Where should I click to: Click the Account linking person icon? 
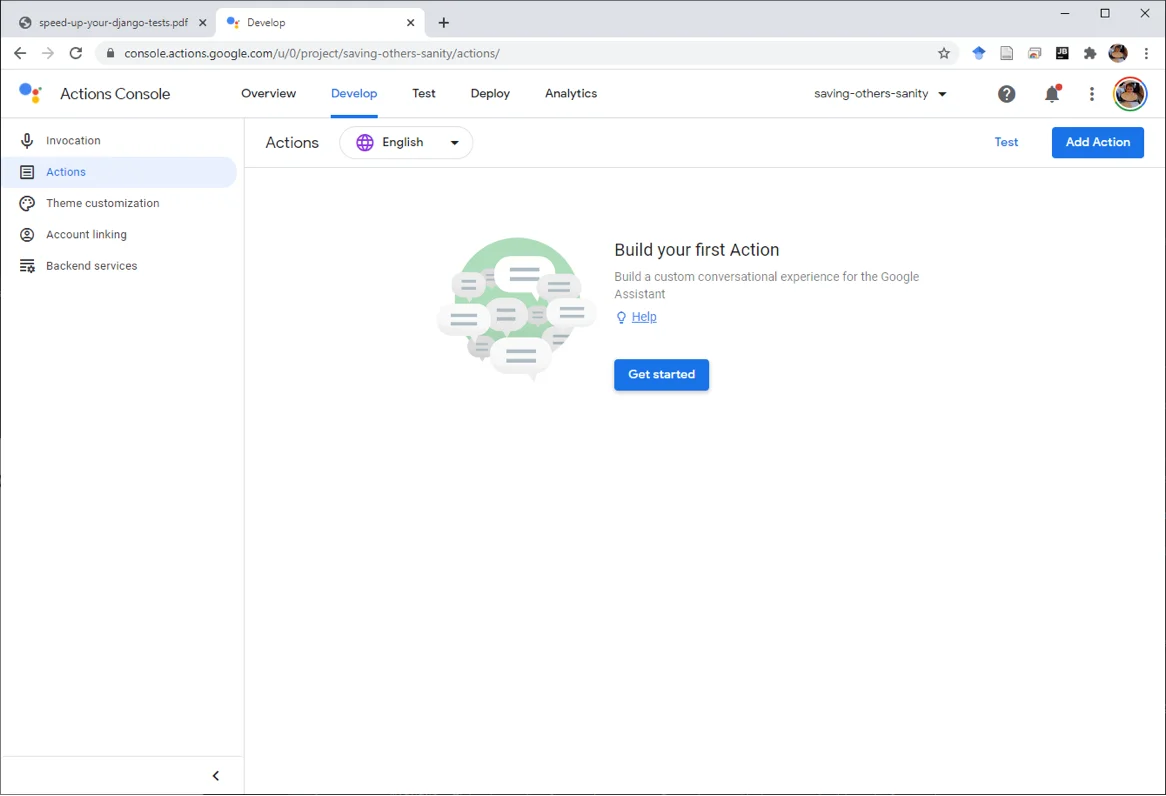pyautogui.click(x=27, y=234)
